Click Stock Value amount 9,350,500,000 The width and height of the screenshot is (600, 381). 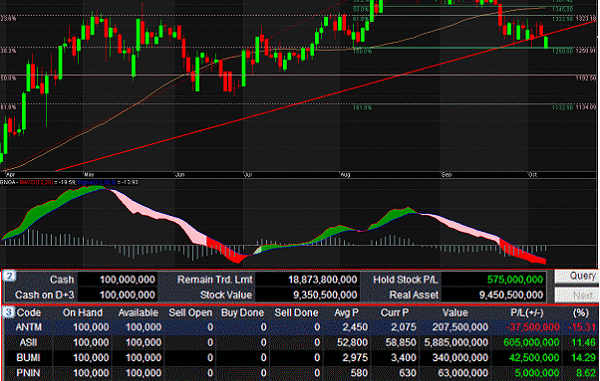coord(307,295)
